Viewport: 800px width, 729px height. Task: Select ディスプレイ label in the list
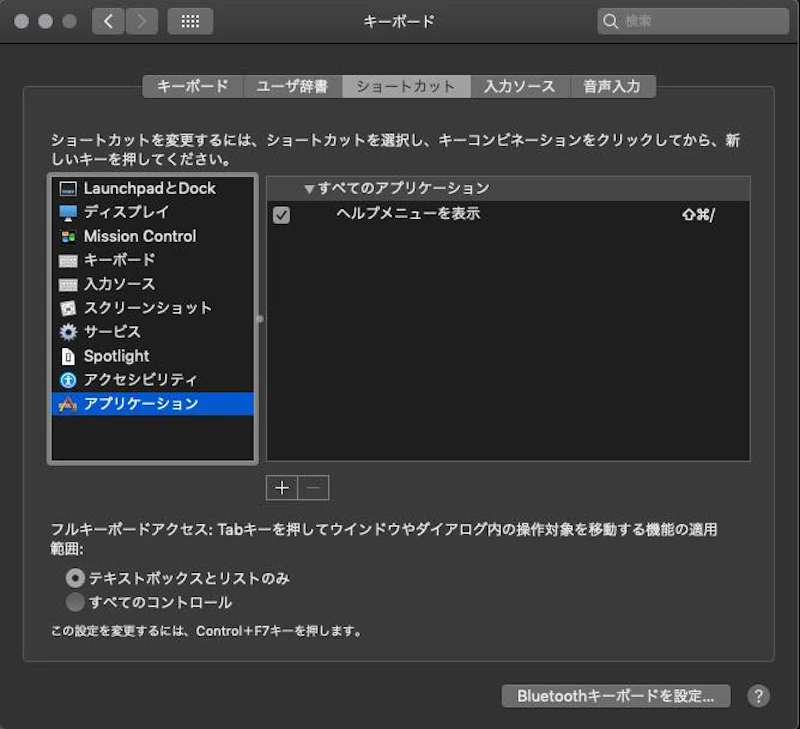tap(126, 212)
